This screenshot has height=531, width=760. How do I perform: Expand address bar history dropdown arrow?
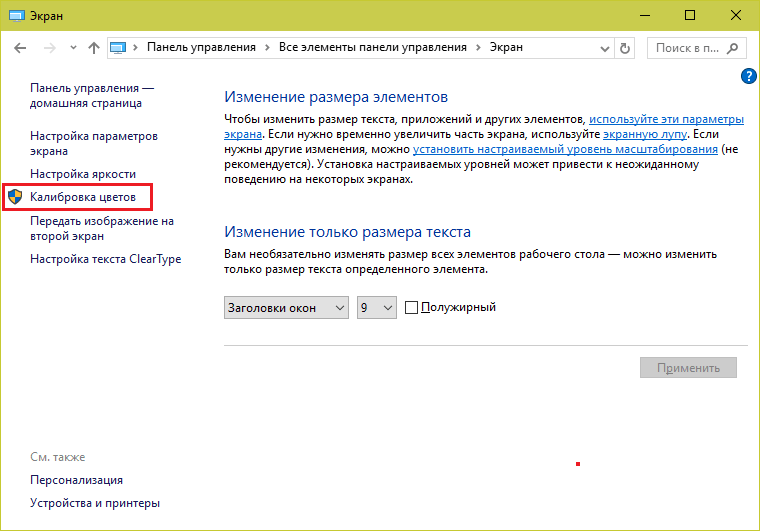click(604, 48)
